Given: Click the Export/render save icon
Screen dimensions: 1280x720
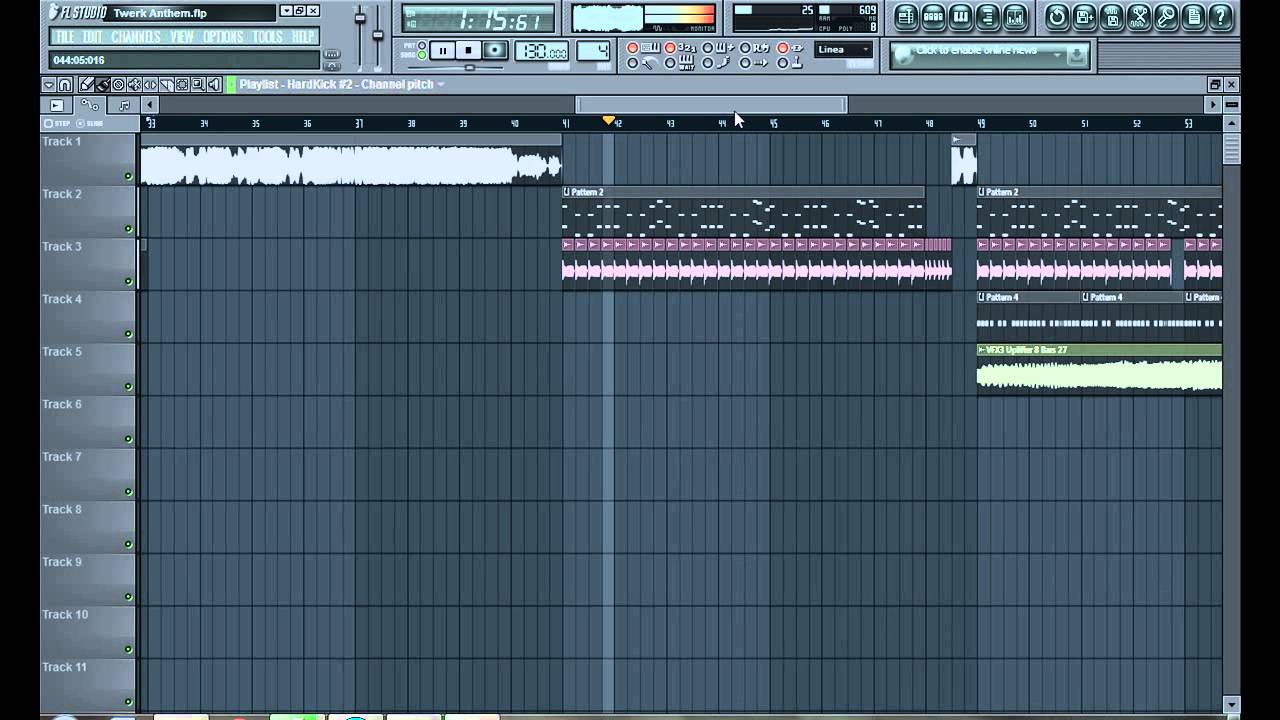Looking at the screenshot, I should (x=1112, y=16).
